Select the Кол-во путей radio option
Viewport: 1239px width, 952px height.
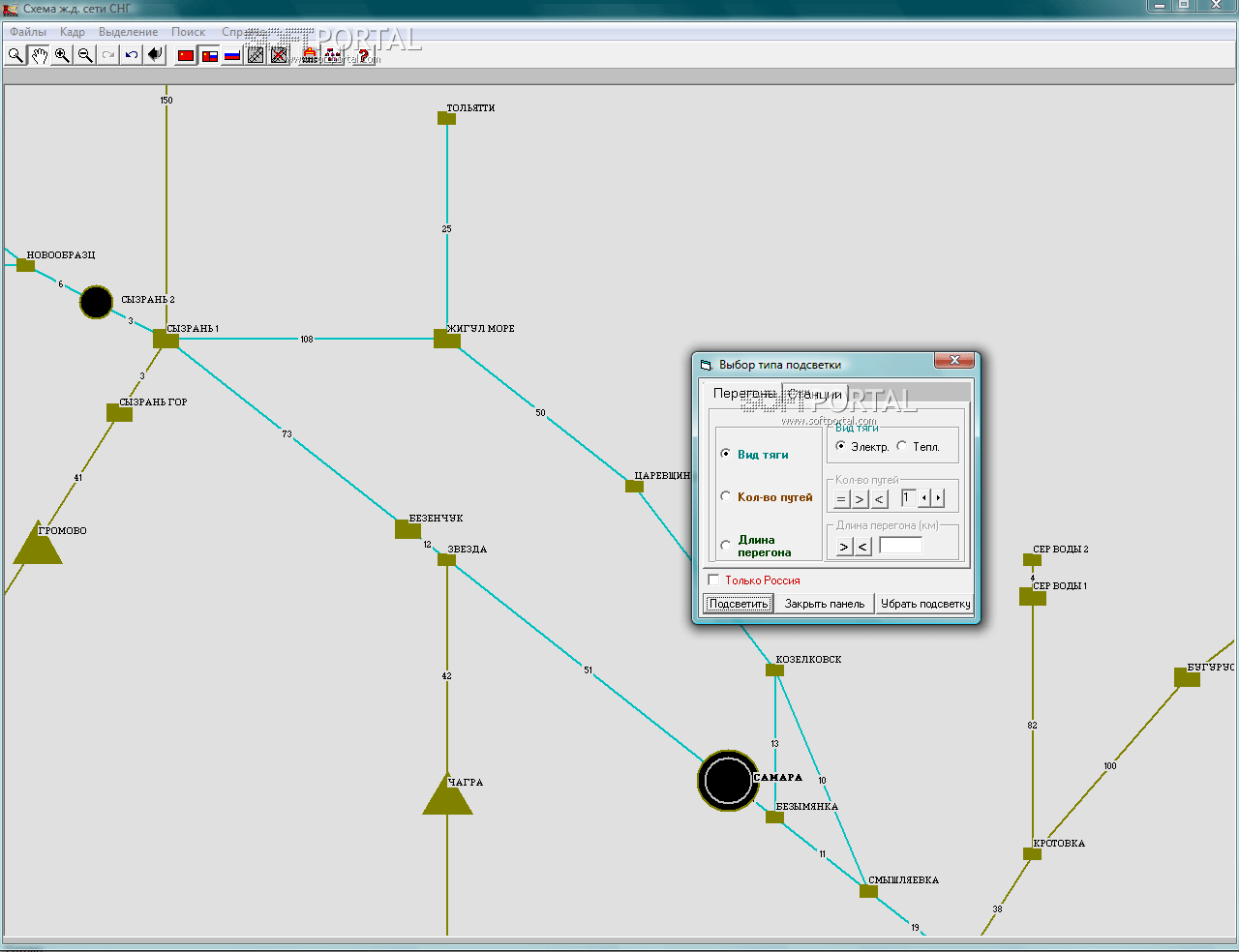pyautogui.click(x=767, y=496)
